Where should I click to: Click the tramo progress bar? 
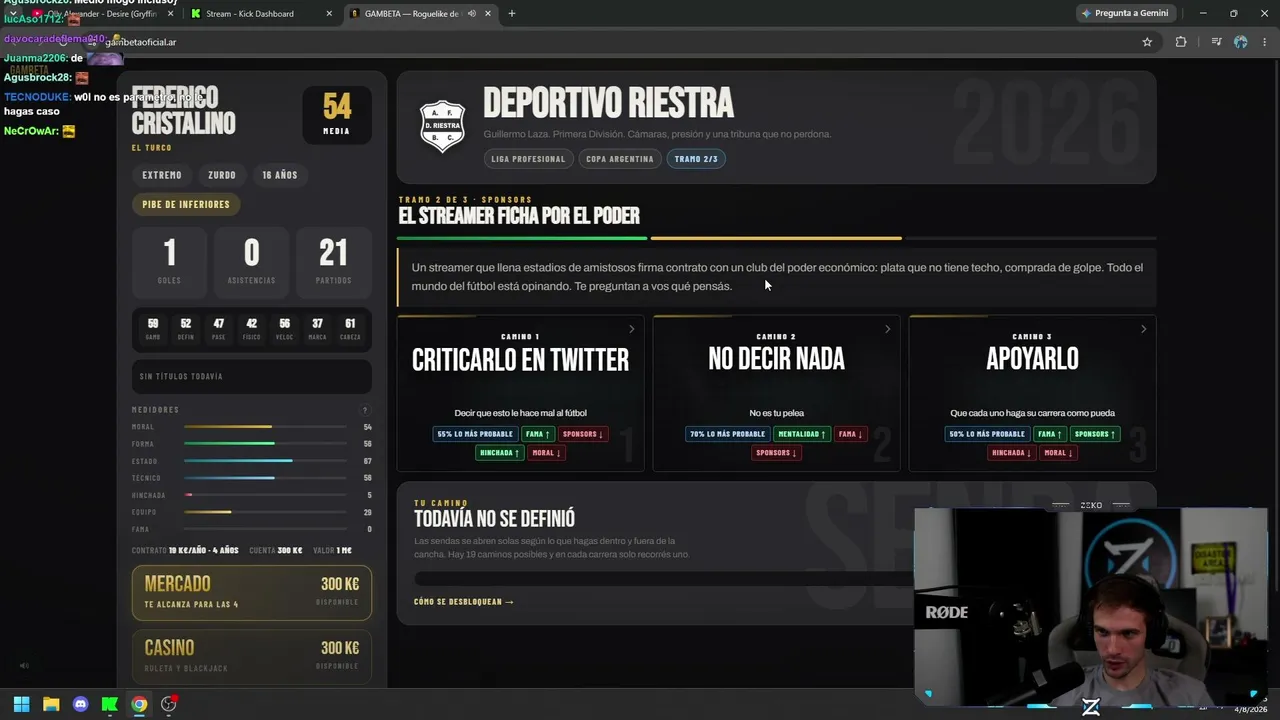776,238
